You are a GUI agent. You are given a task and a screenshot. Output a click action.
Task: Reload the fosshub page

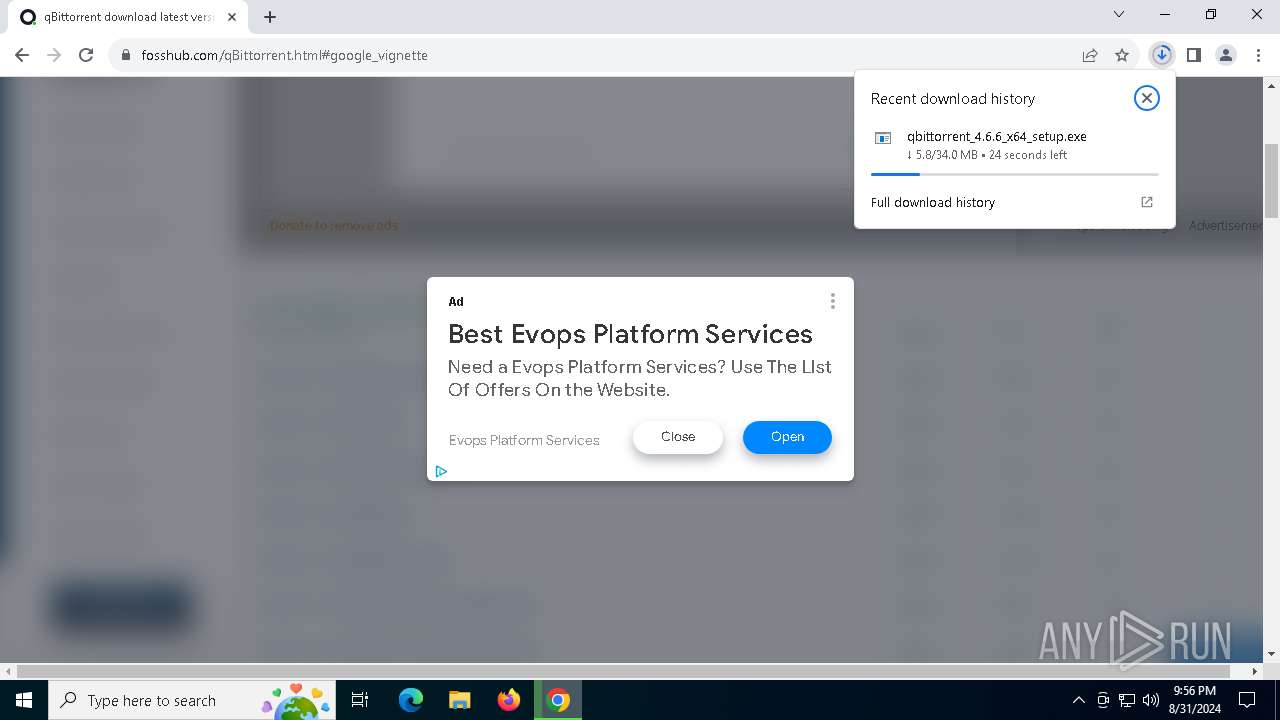(86, 55)
